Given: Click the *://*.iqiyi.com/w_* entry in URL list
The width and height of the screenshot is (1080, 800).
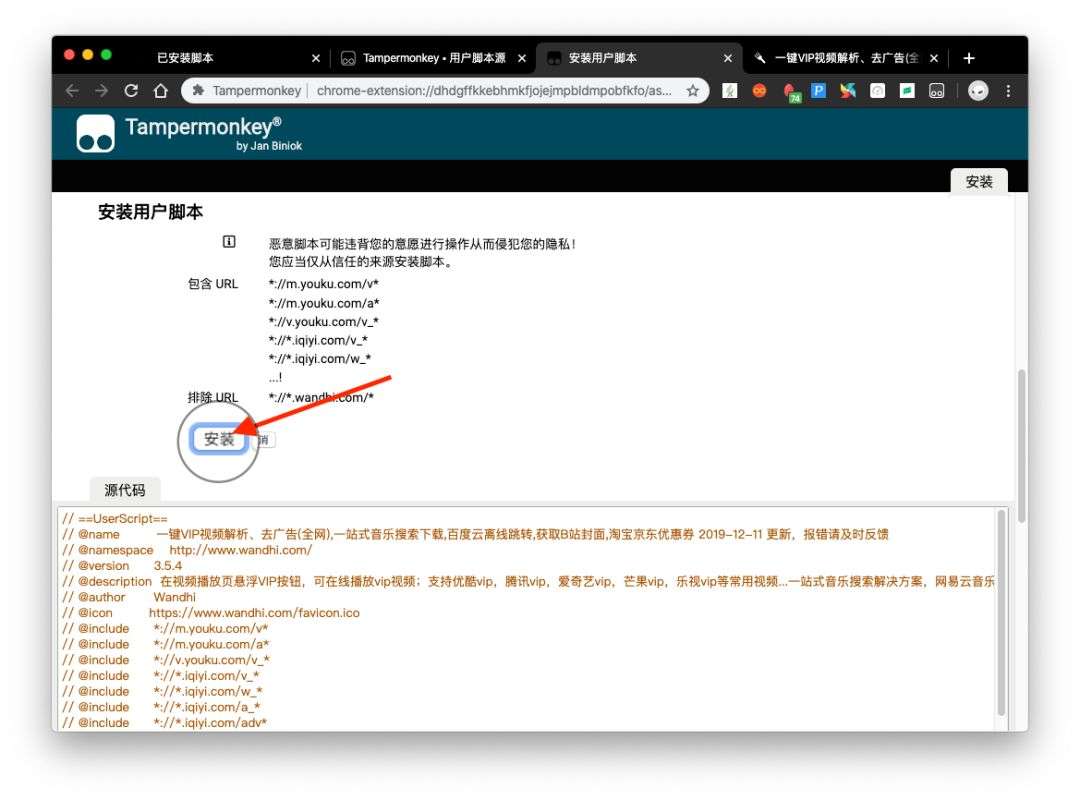Looking at the screenshot, I should pyautogui.click(x=320, y=359).
